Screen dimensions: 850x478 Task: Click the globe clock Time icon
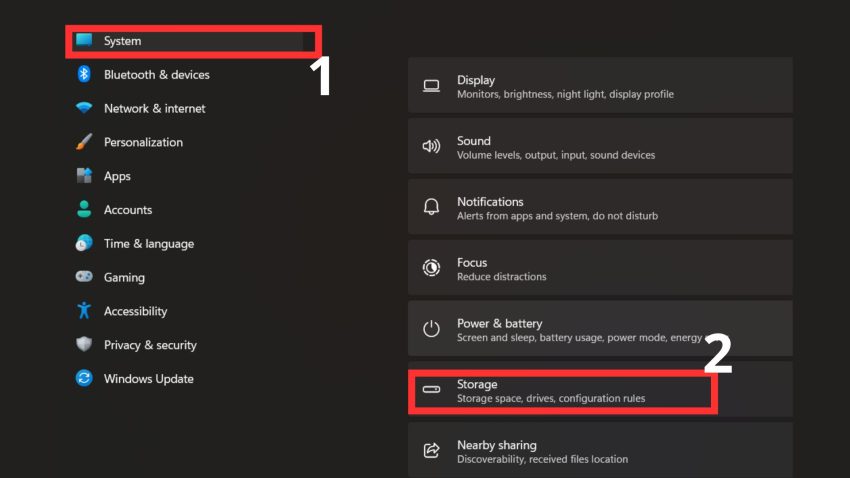click(84, 243)
